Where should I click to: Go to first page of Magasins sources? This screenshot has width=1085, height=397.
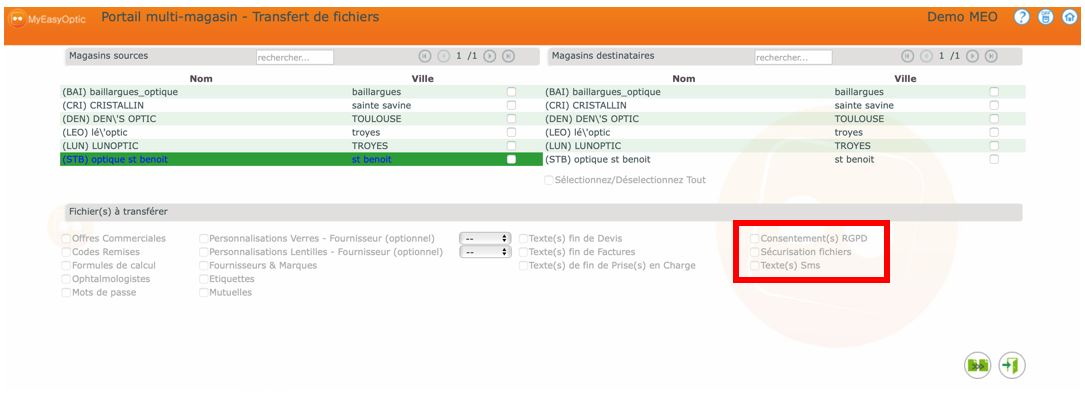click(x=425, y=56)
